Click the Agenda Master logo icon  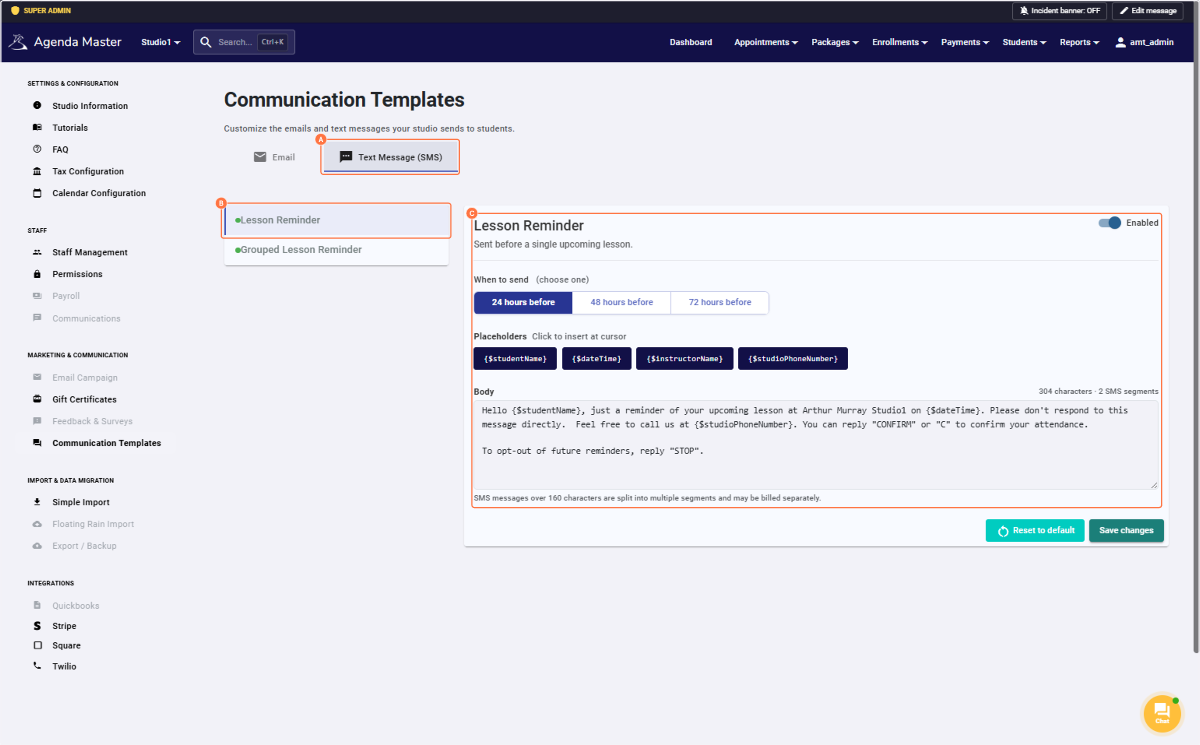tap(18, 42)
